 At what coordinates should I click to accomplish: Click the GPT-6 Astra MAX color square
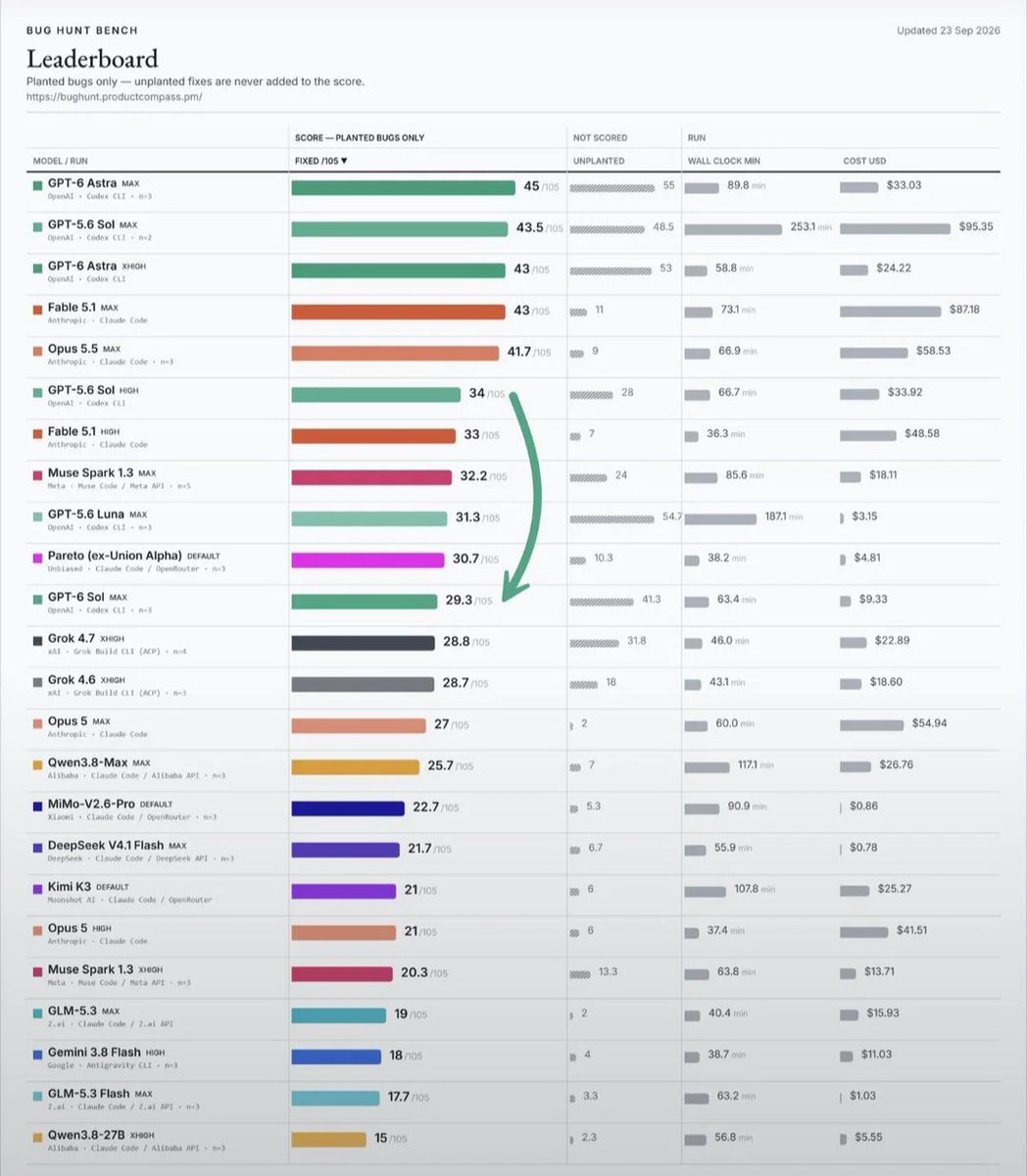37,184
